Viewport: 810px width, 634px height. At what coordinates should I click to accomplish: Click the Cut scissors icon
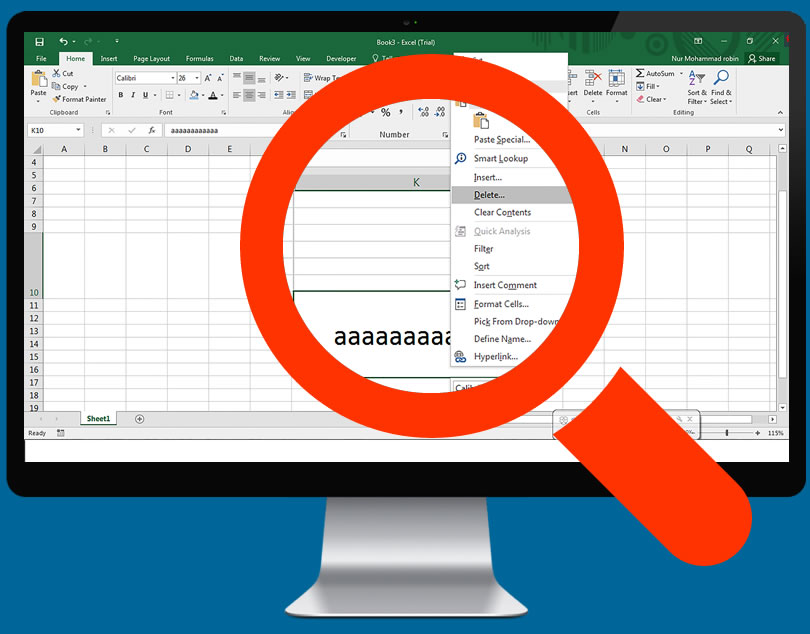(56, 74)
